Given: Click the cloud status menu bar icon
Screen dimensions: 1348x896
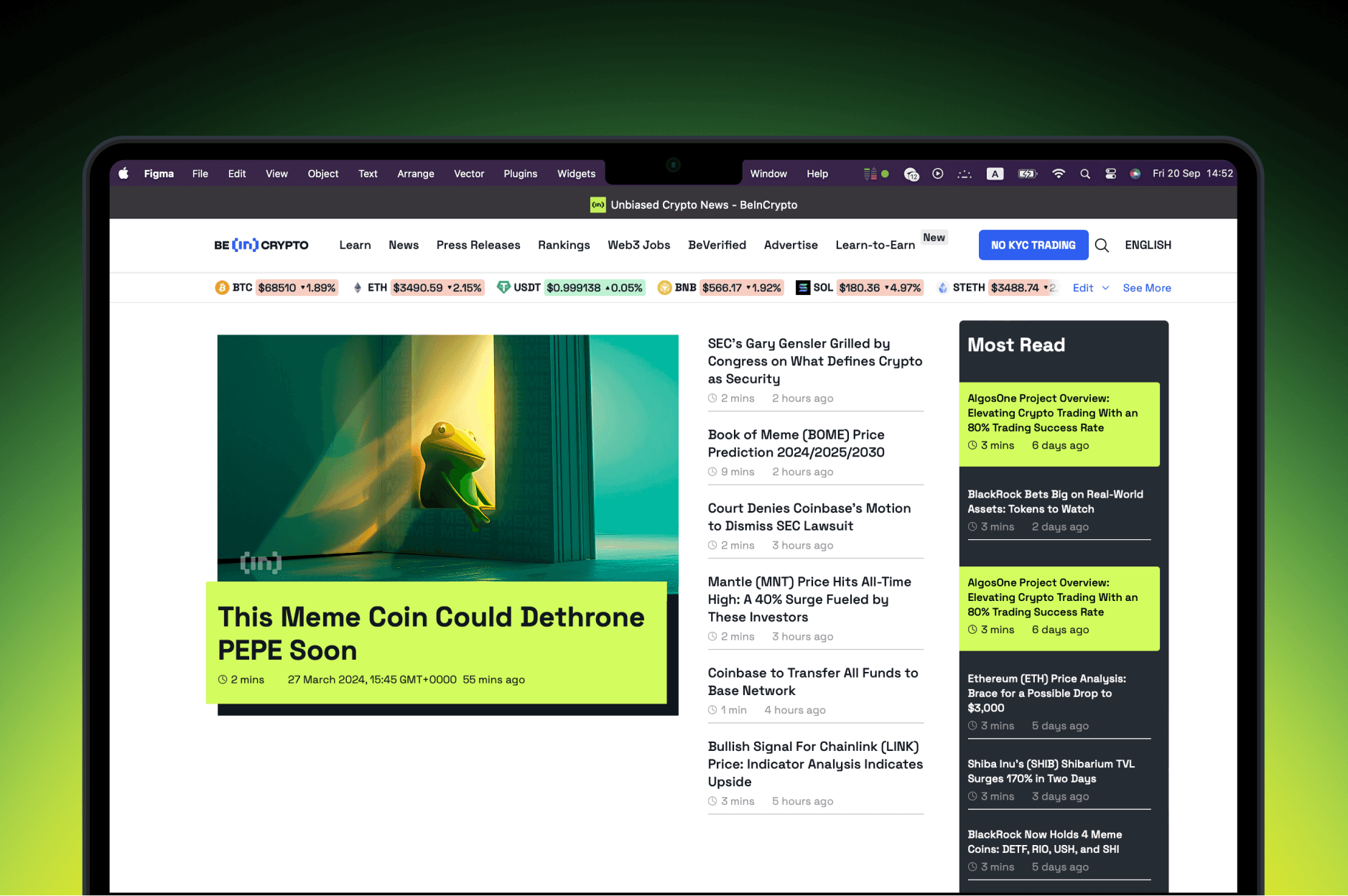Looking at the screenshot, I should (x=911, y=174).
